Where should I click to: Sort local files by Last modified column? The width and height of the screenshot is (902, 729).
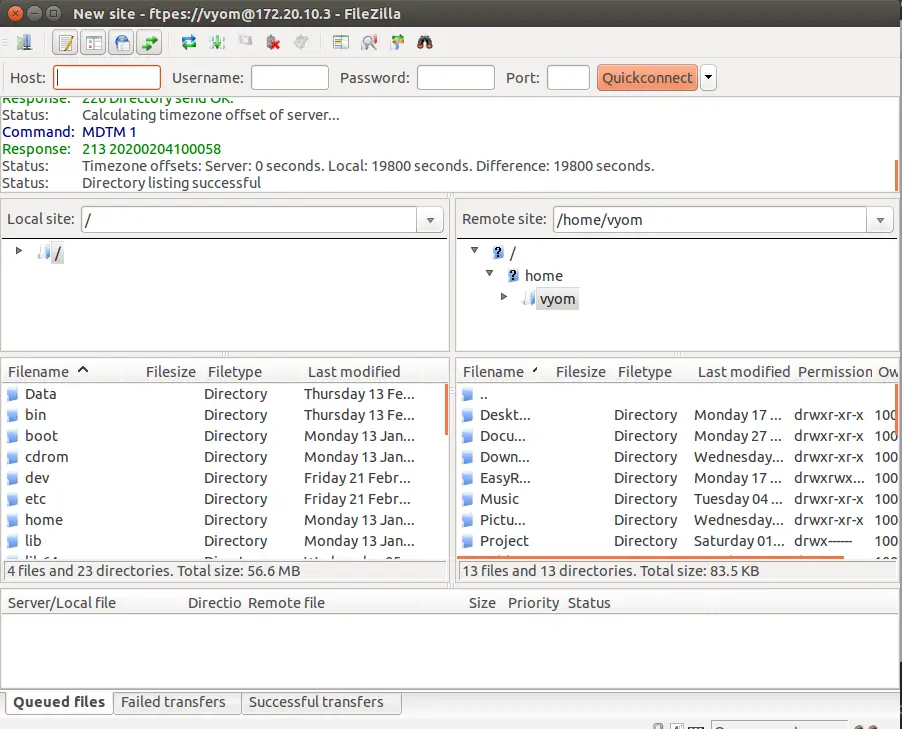tap(354, 372)
